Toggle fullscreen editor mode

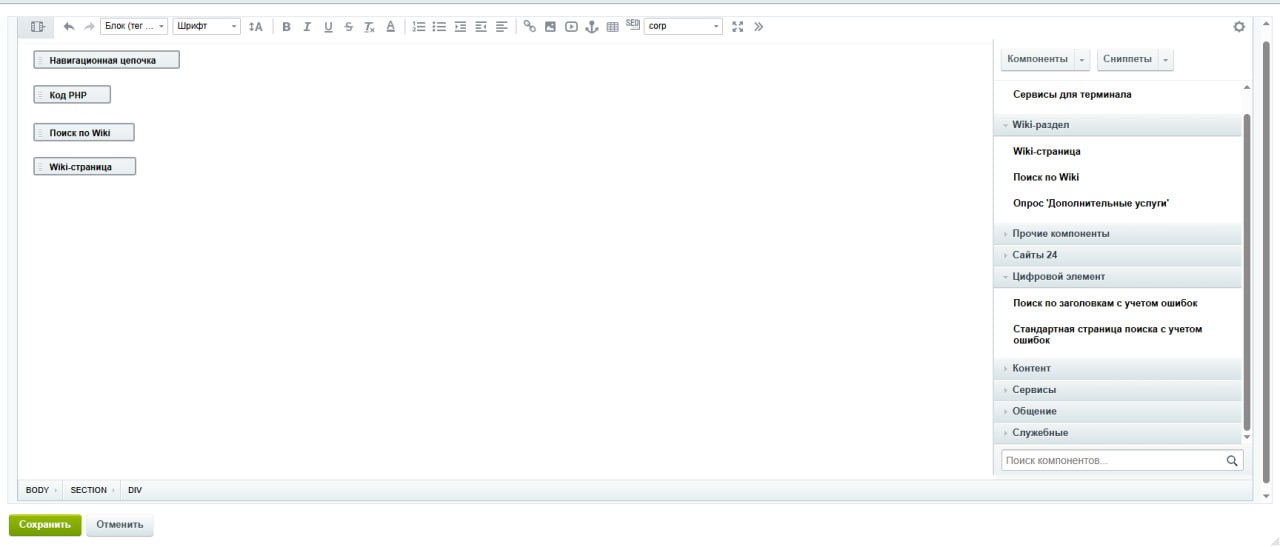coord(738,27)
